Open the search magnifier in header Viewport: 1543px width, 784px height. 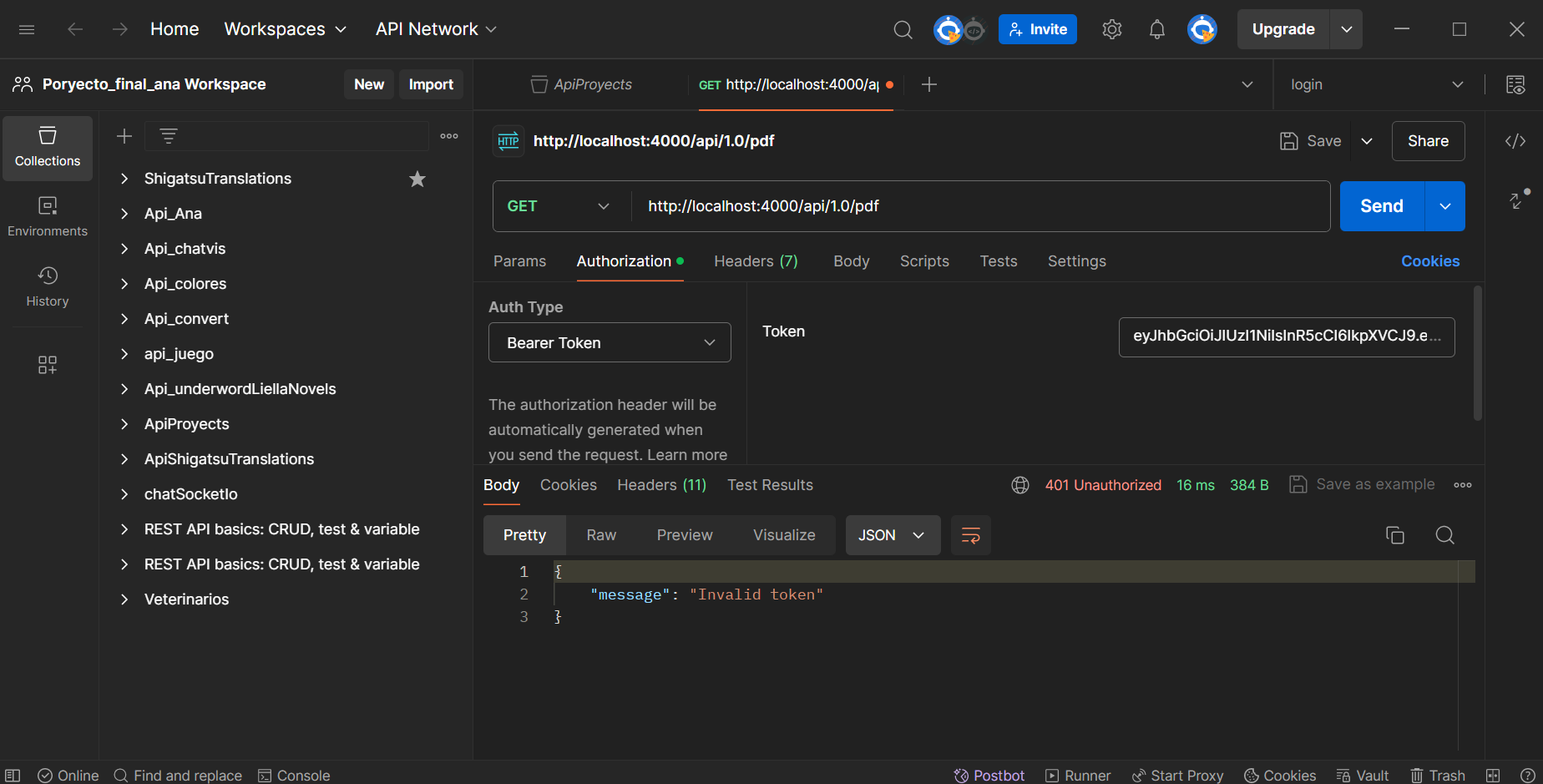[x=903, y=30]
